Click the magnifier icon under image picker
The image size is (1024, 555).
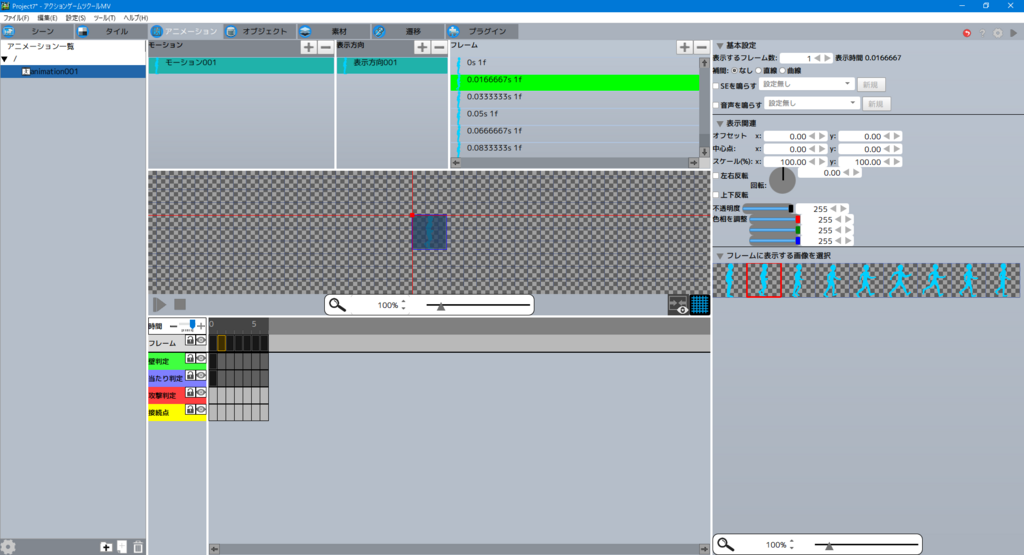pyautogui.click(x=726, y=545)
